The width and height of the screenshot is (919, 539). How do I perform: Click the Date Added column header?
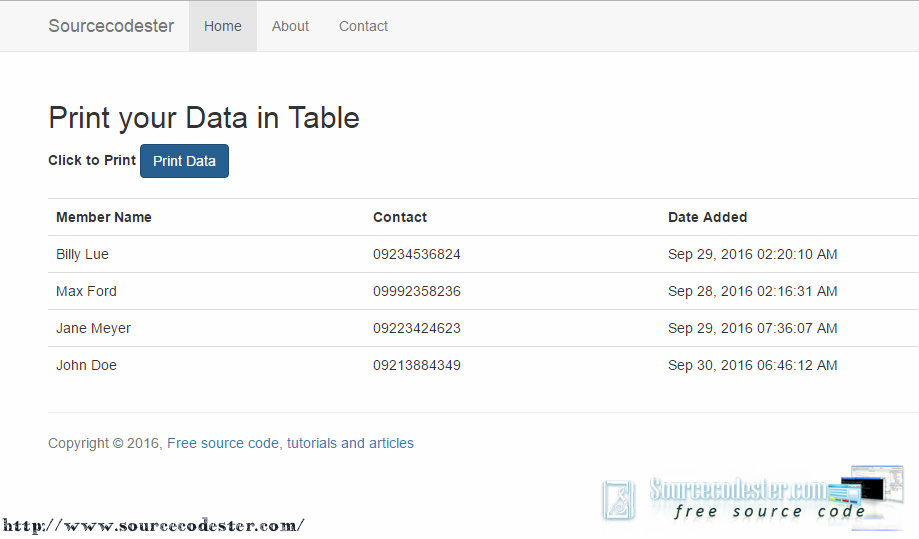click(x=707, y=217)
